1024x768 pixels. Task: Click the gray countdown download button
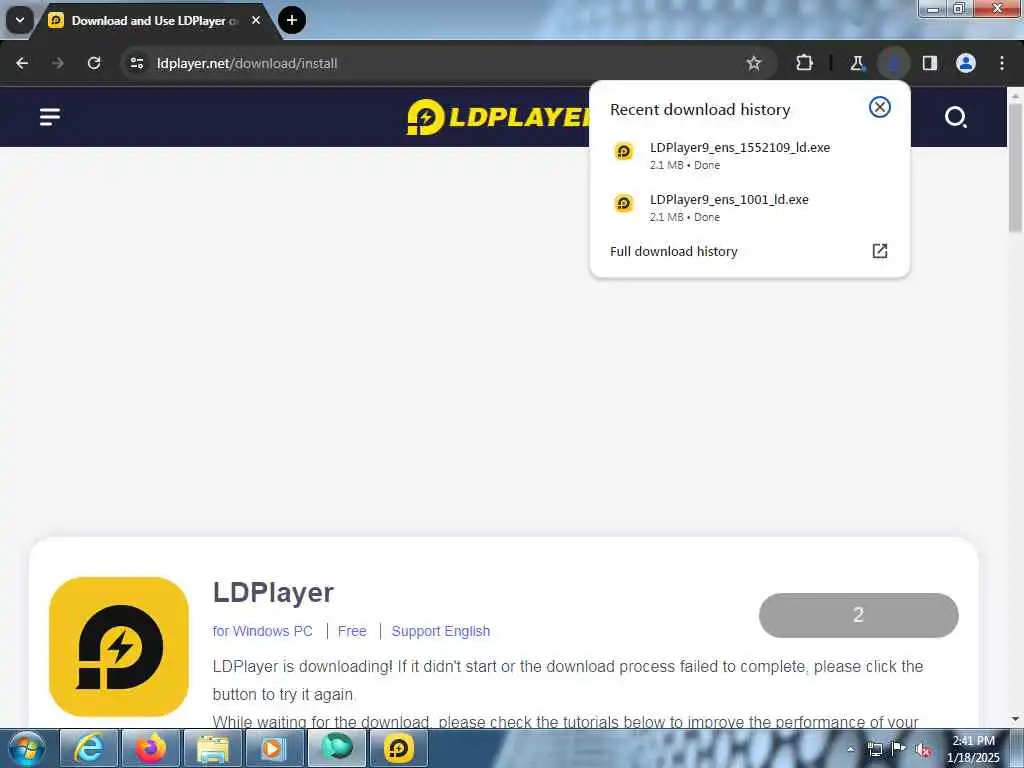[x=858, y=615]
